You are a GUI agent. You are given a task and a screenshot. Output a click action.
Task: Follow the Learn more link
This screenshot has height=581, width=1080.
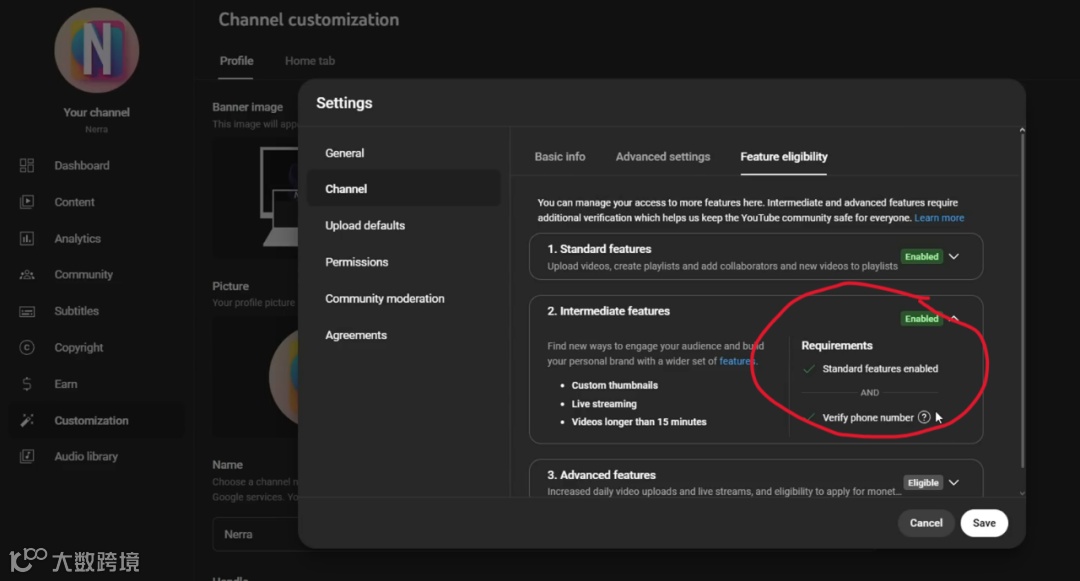[x=939, y=218]
